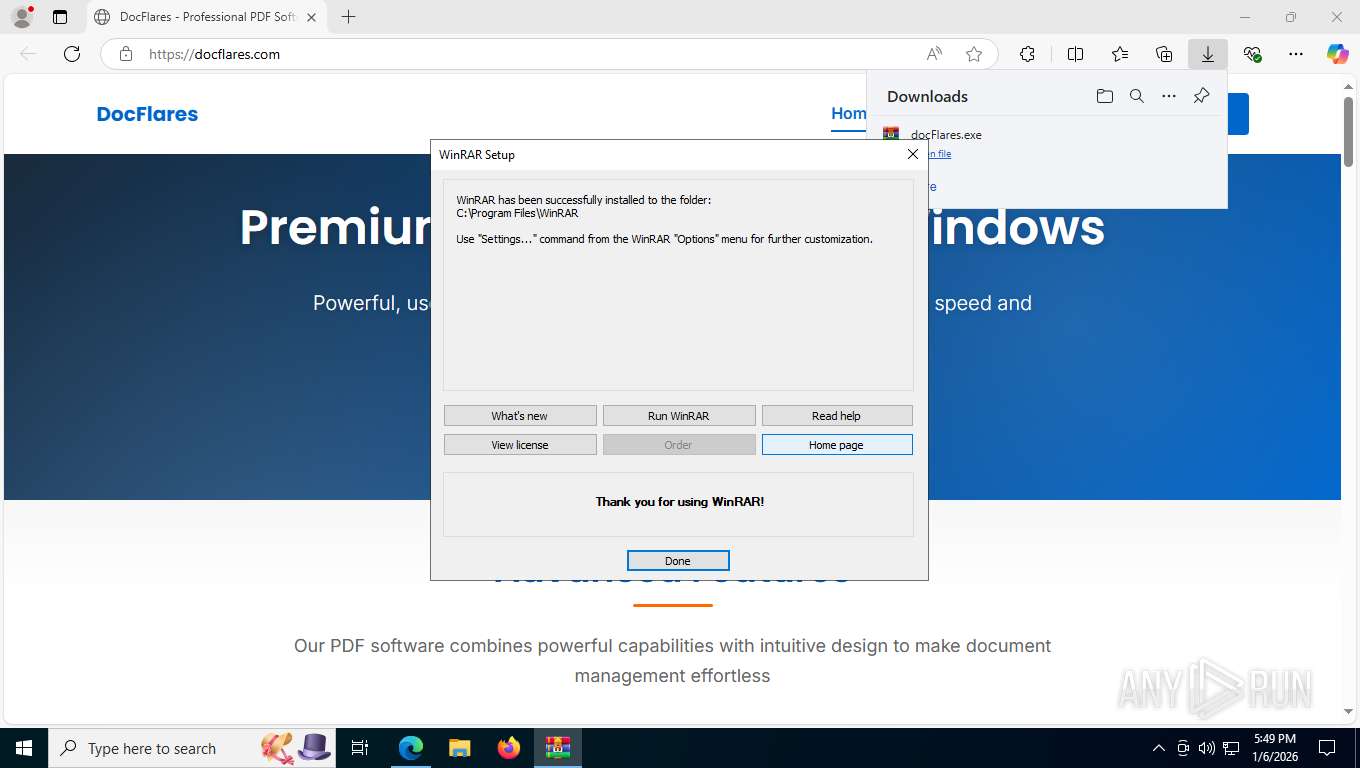Image resolution: width=1360 pixels, height=768 pixels.
Task: Open a new browser tab
Action: point(348,17)
